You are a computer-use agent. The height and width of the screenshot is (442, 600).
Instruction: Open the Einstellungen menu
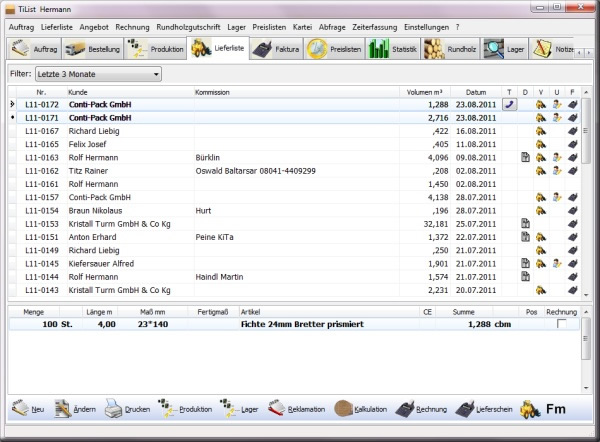[x=427, y=27]
